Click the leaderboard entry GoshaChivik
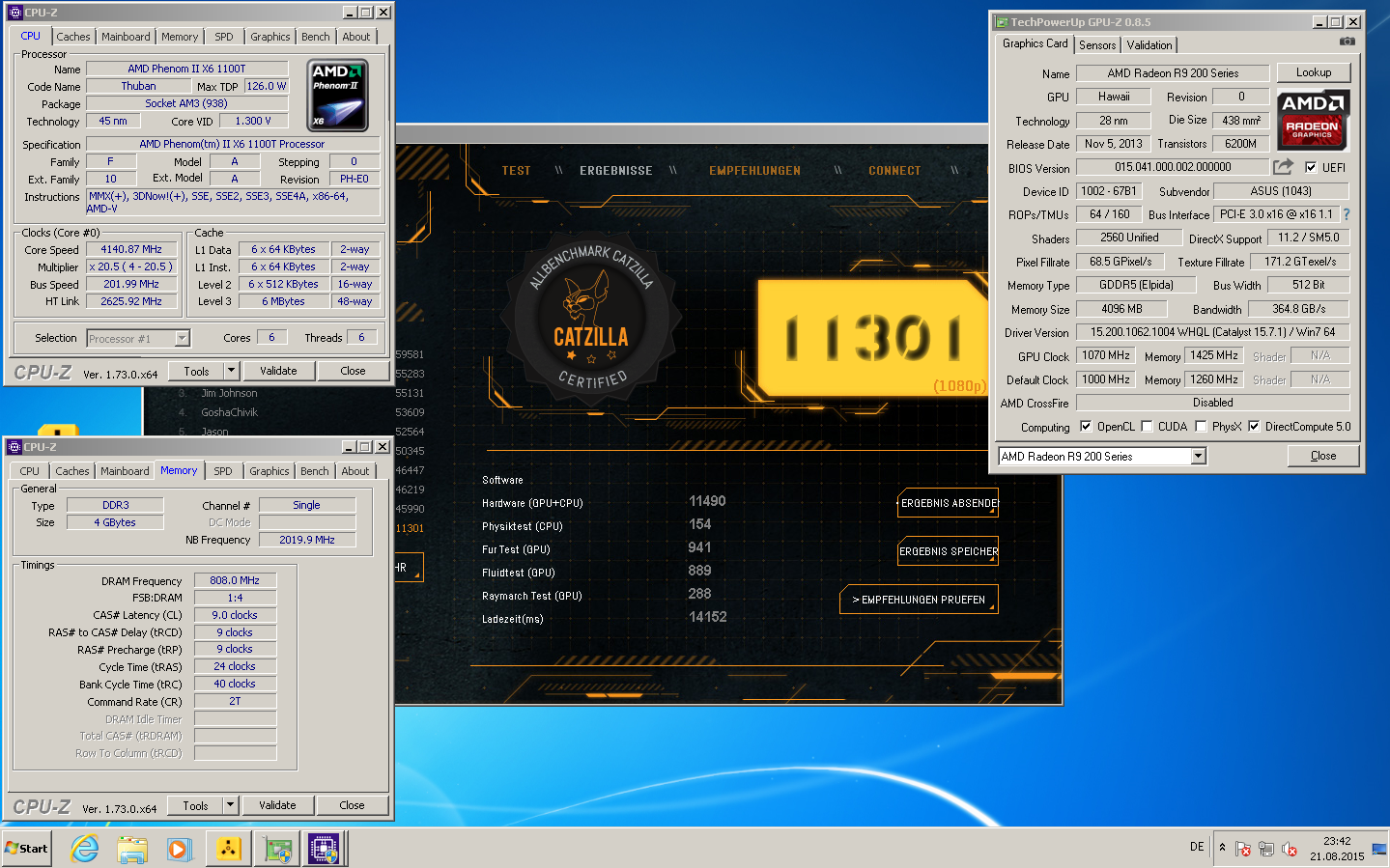1390x868 pixels. [229, 412]
